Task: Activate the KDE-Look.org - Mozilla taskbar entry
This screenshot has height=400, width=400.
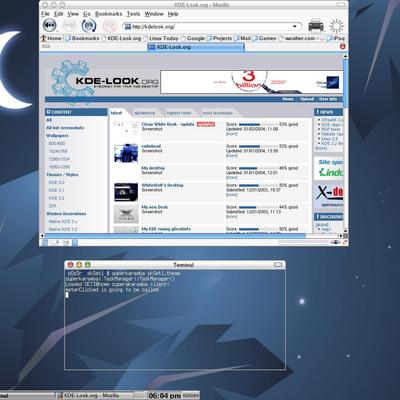Action: [x=94, y=395]
